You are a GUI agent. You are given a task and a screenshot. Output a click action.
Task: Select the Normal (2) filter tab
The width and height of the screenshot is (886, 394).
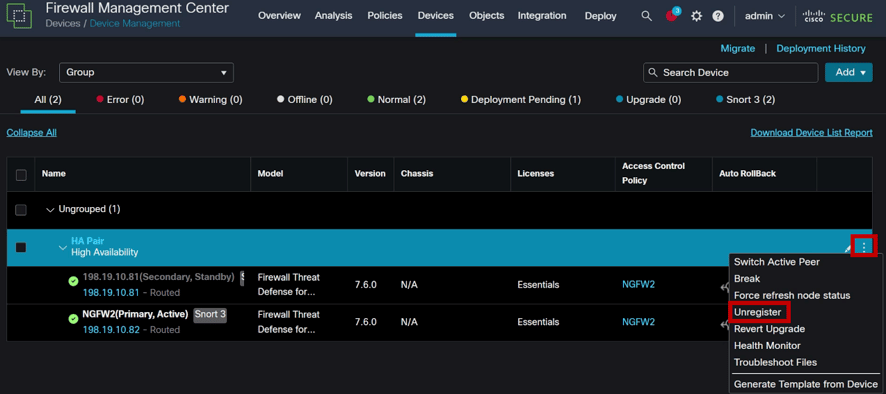(397, 100)
